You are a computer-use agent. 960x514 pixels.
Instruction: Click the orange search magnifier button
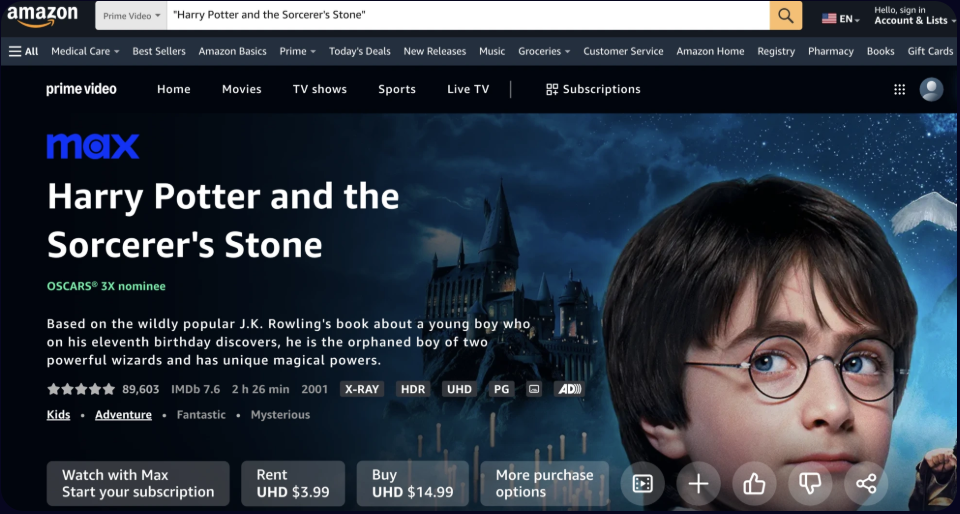[x=786, y=15]
